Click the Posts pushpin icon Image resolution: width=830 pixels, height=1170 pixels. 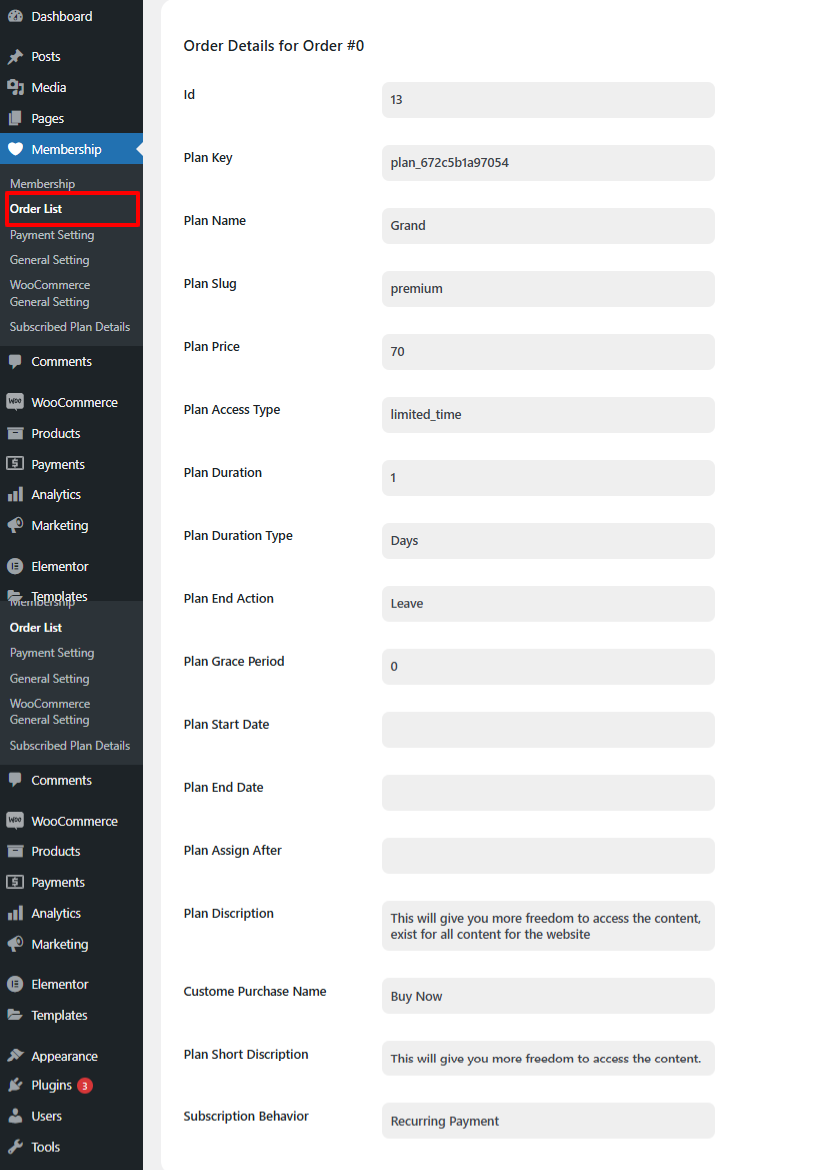pyautogui.click(x=15, y=57)
